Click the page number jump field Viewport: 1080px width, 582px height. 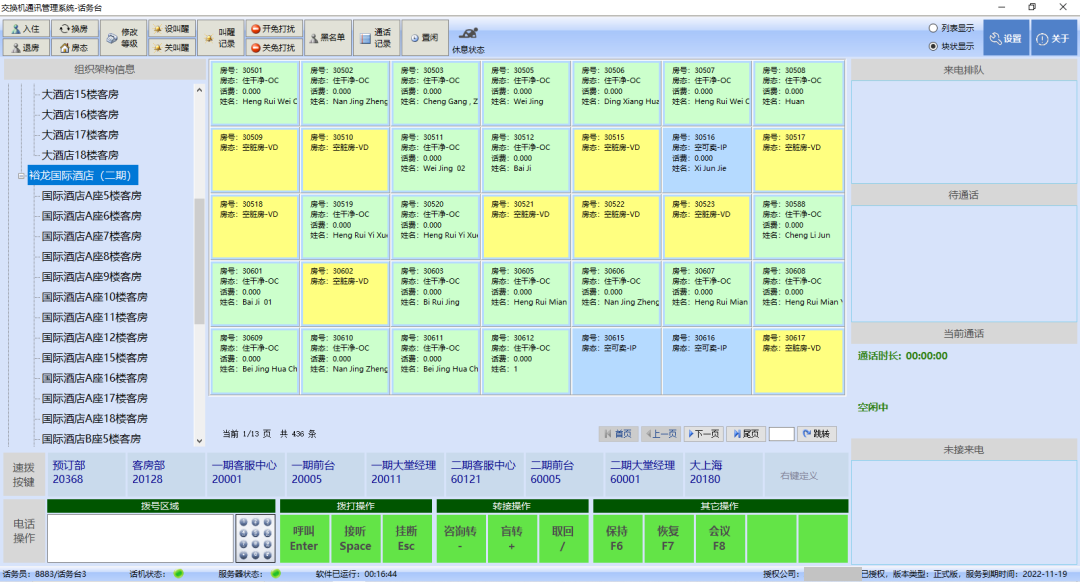[781, 434]
